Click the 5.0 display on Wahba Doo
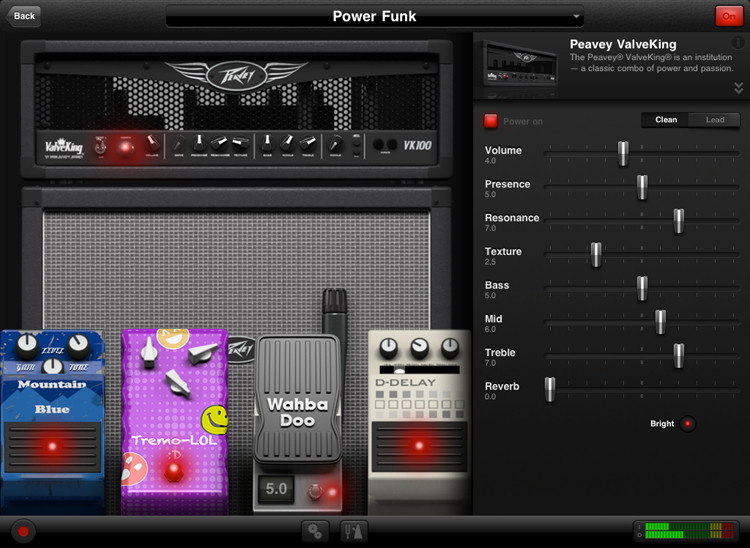Image resolution: width=750 pixels, height=548 pixels. point(276,489)
